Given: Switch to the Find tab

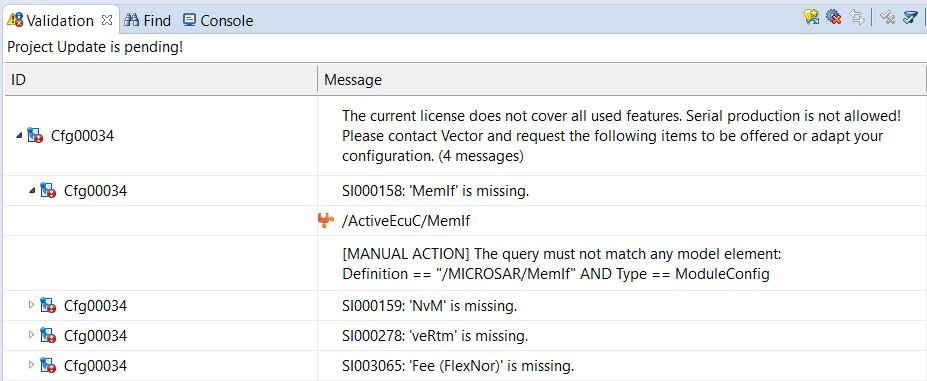Looking at the screenshot, I should click(148, 21).
